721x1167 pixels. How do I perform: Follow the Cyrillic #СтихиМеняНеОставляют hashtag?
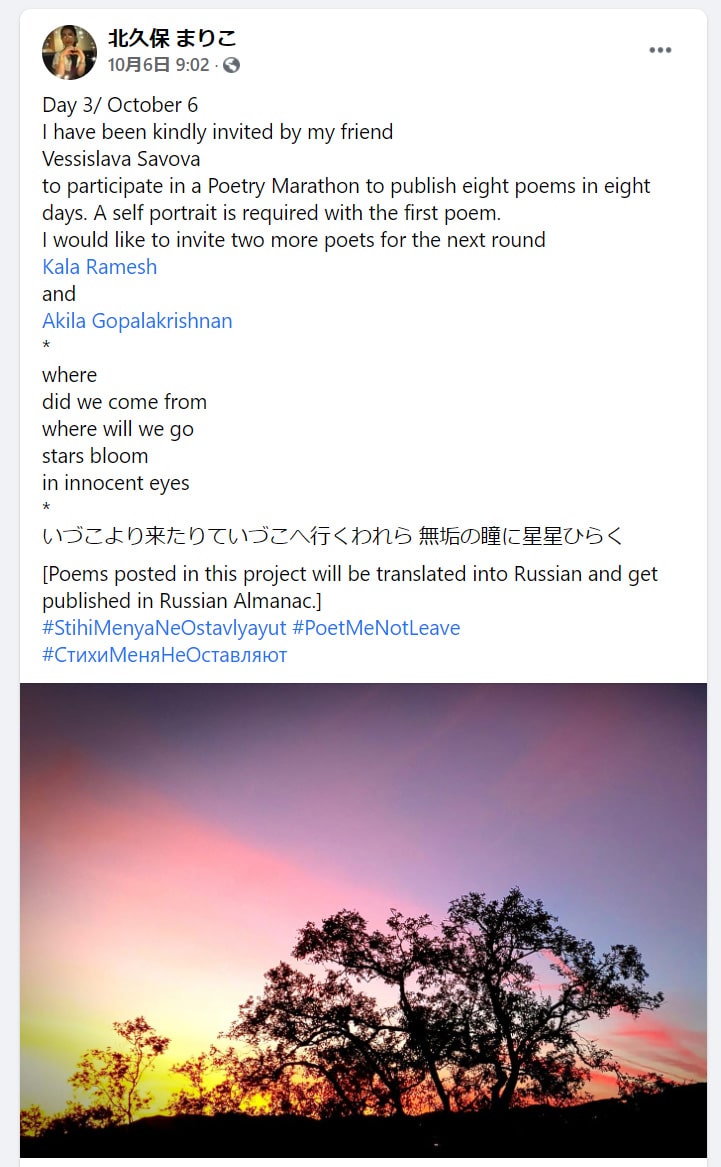pos(165,655)
